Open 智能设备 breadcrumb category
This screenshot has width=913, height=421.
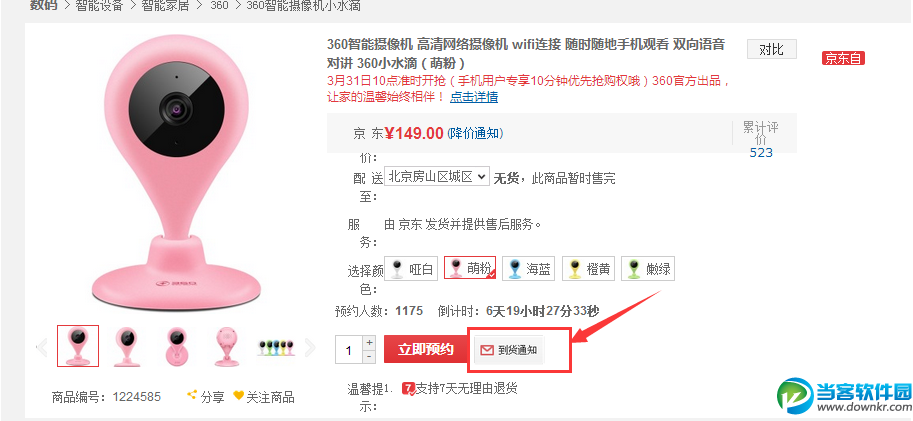pyautogui.click(x=100, y=6)
